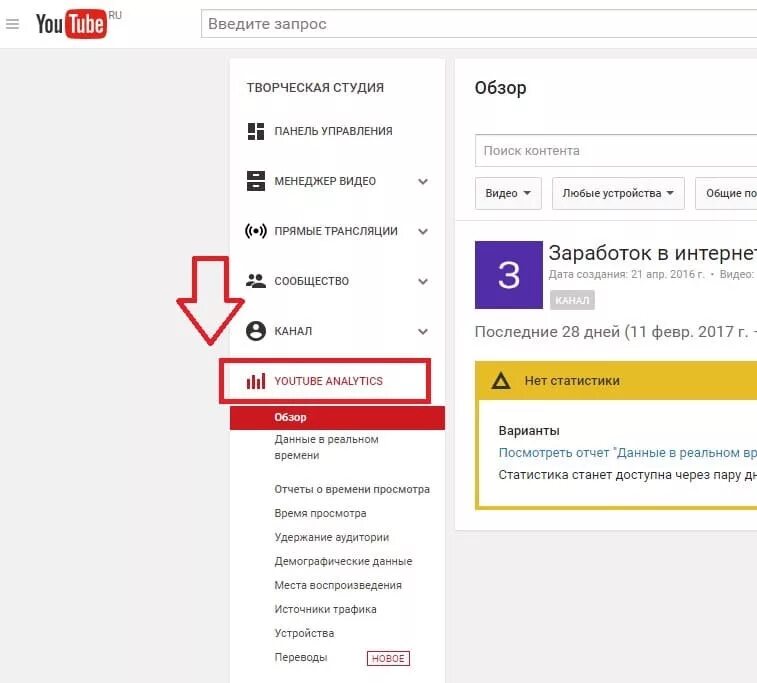Open the Любые устройства dropdown
Viewport: 757px width, 683px height.
[618, 193]
